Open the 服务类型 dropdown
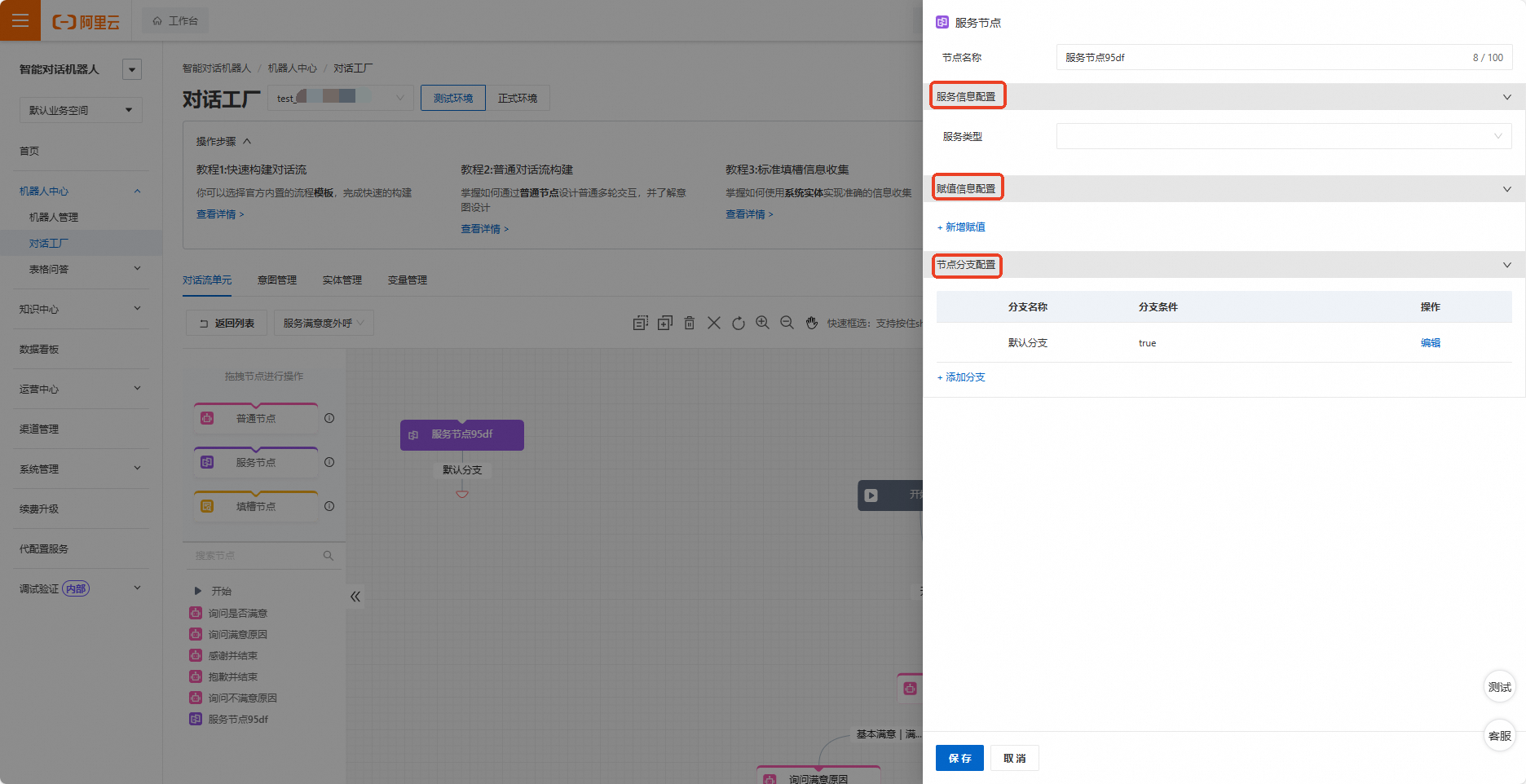The image size is (1526, 784). click(1284, 136)
